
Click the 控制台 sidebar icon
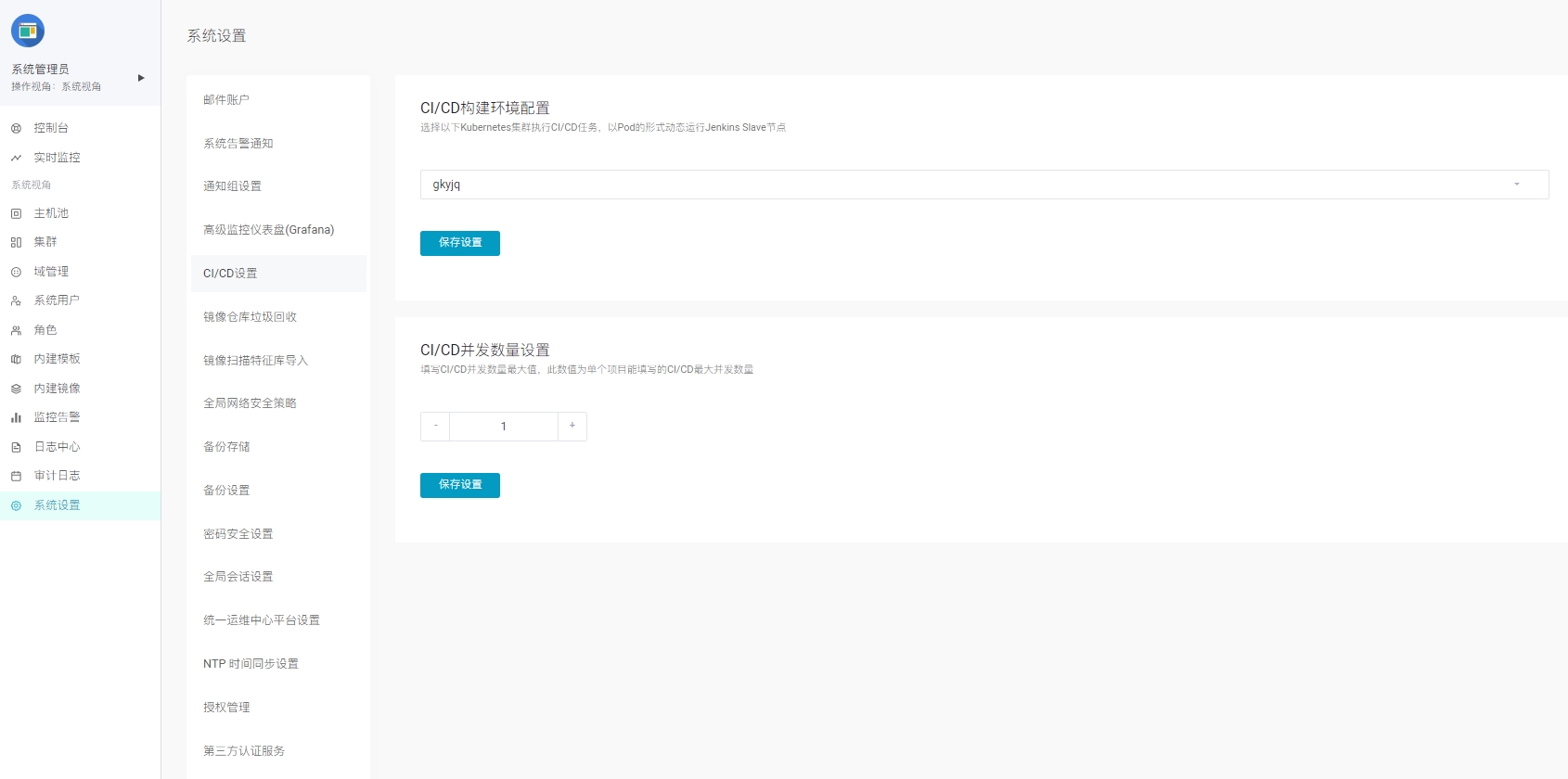pyautogui.click(x=16, y=129)
